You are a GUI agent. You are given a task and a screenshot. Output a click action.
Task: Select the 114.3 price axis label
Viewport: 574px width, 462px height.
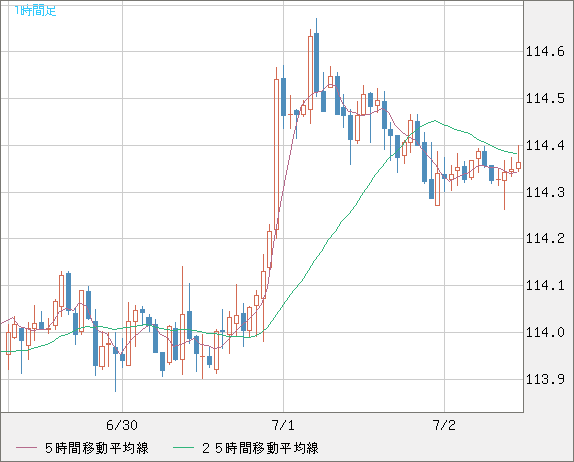545,192
